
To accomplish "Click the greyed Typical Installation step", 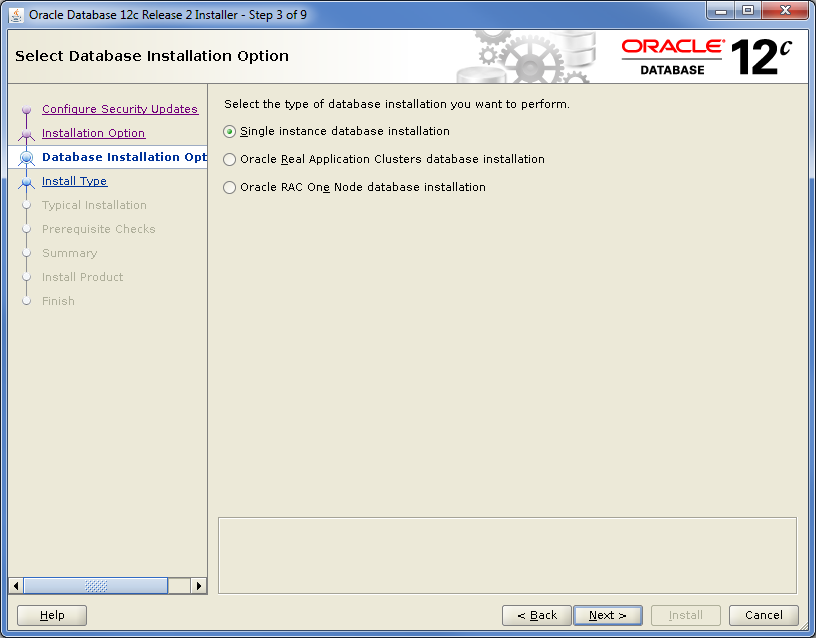I will [x=94, y=205].
